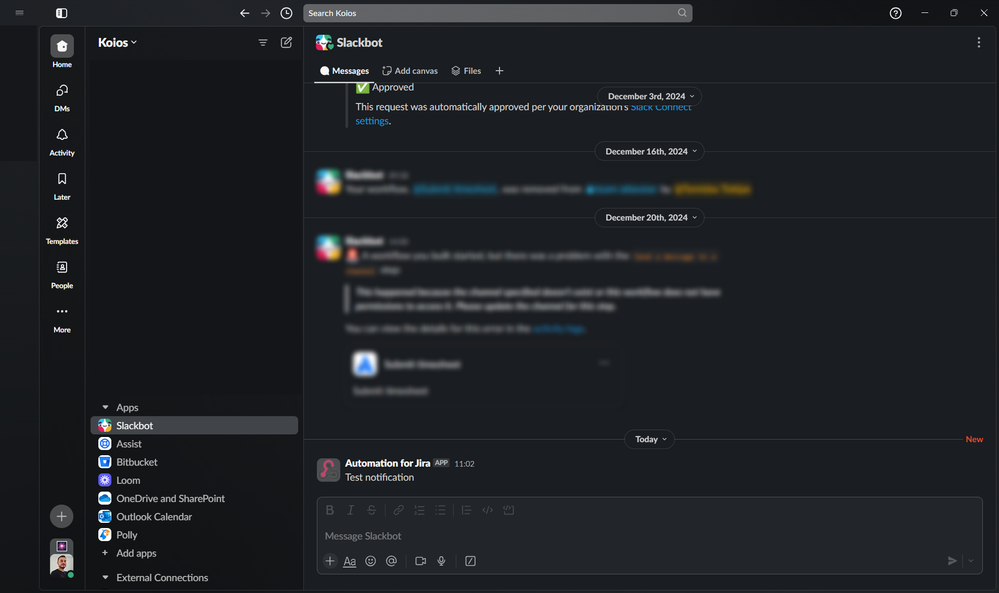999x593 pixels.
Task: Open the emoji picker
Action: [x=370, y=561]
